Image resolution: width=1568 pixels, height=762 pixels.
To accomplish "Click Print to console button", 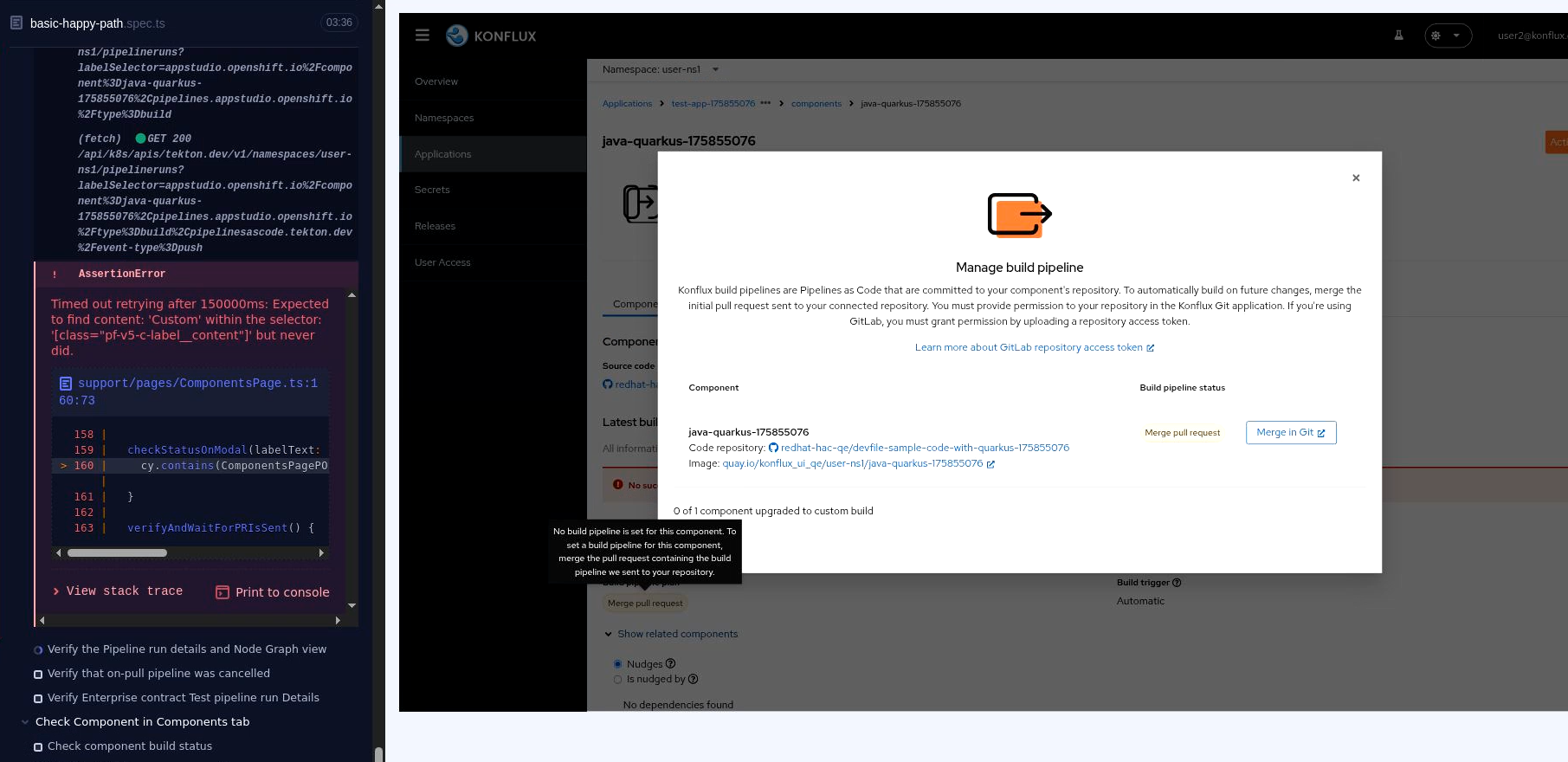I will 272,592.
